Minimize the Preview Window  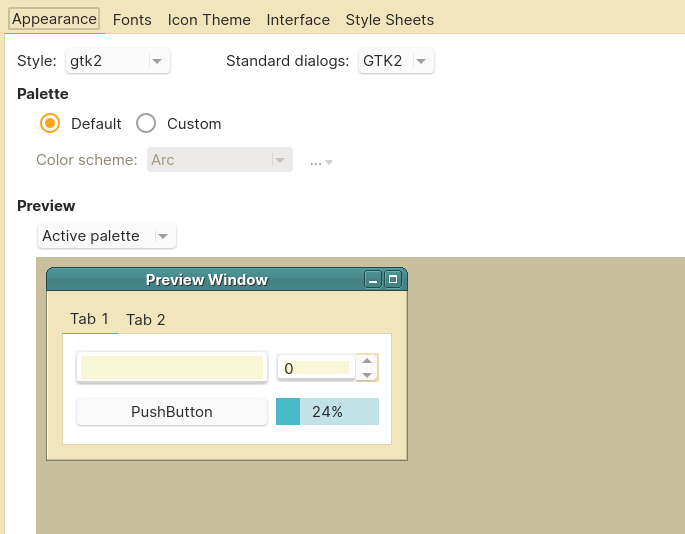point(373,280)
